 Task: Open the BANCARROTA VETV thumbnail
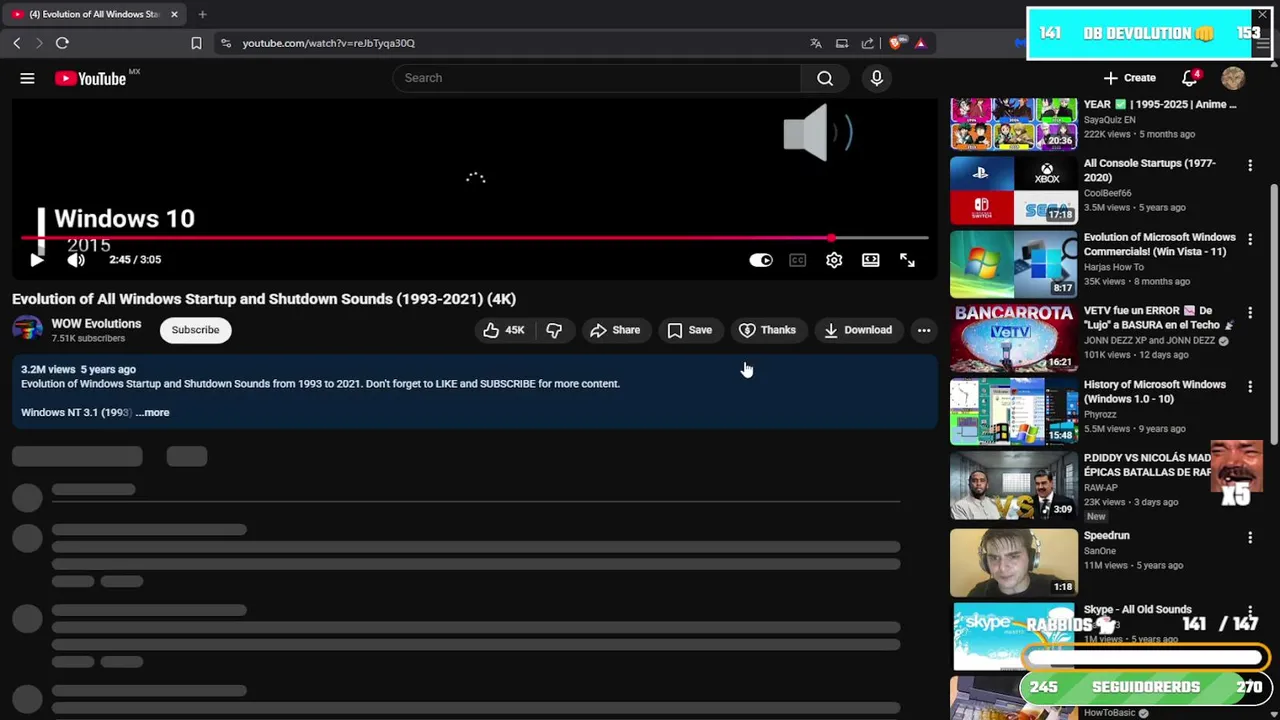[1013, 338]
